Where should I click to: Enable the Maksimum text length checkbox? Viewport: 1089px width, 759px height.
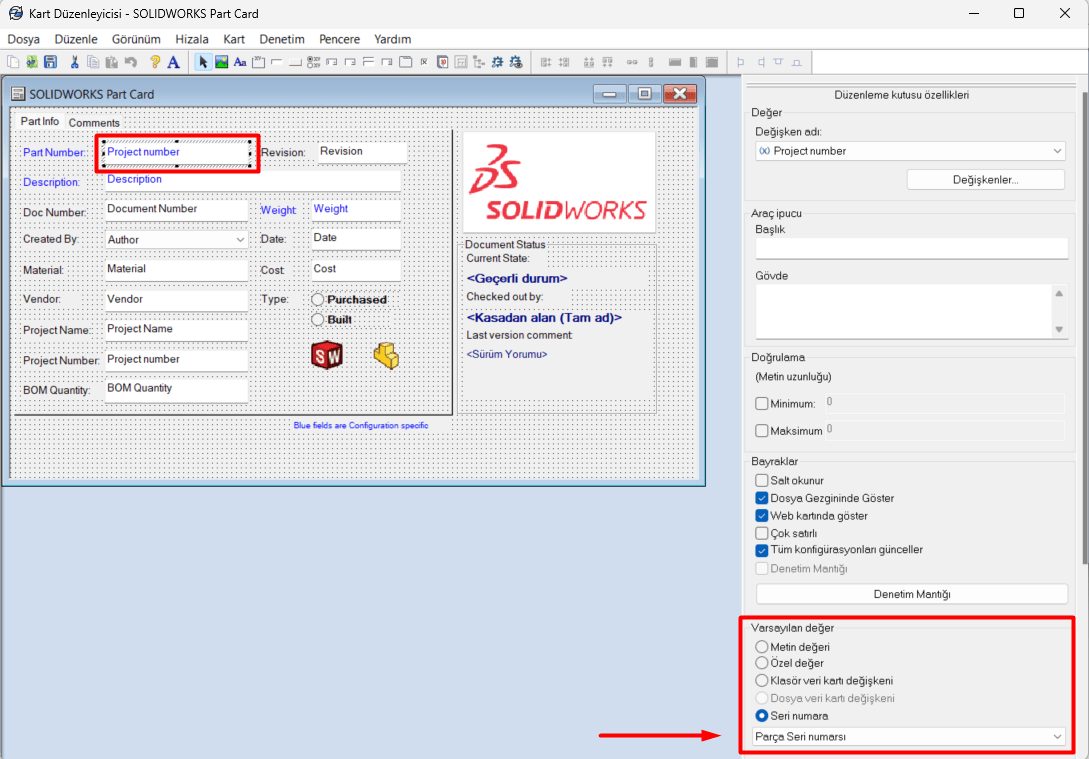pos(762,431)
